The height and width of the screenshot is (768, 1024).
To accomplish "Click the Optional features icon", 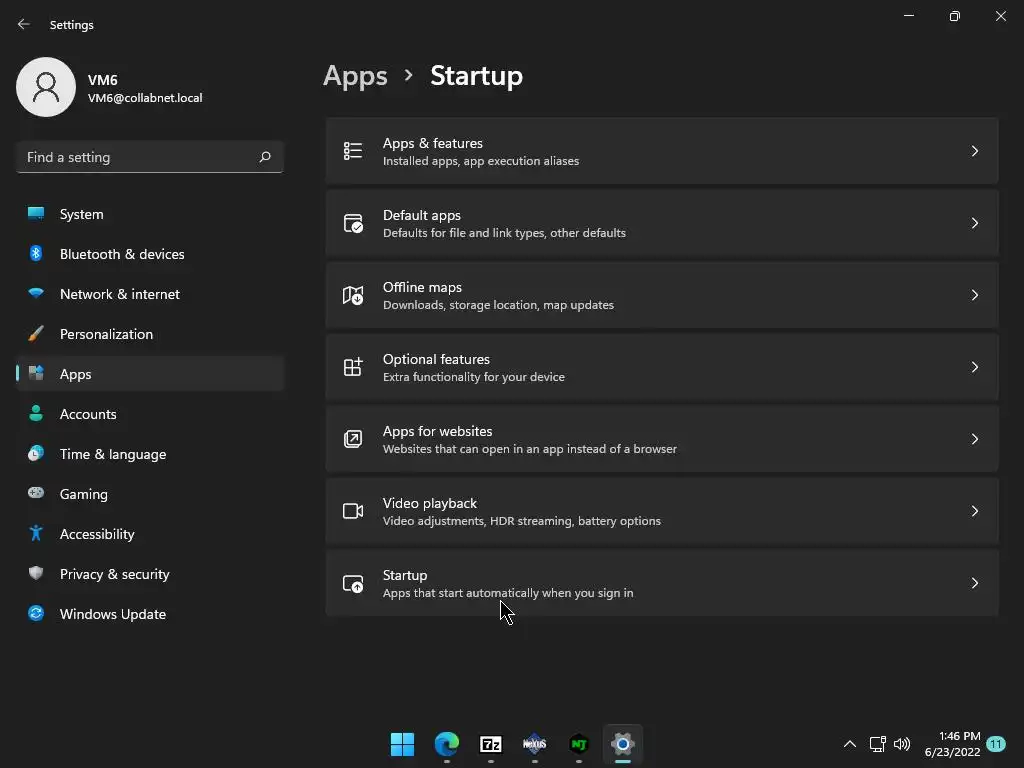I will pos(353,367).
